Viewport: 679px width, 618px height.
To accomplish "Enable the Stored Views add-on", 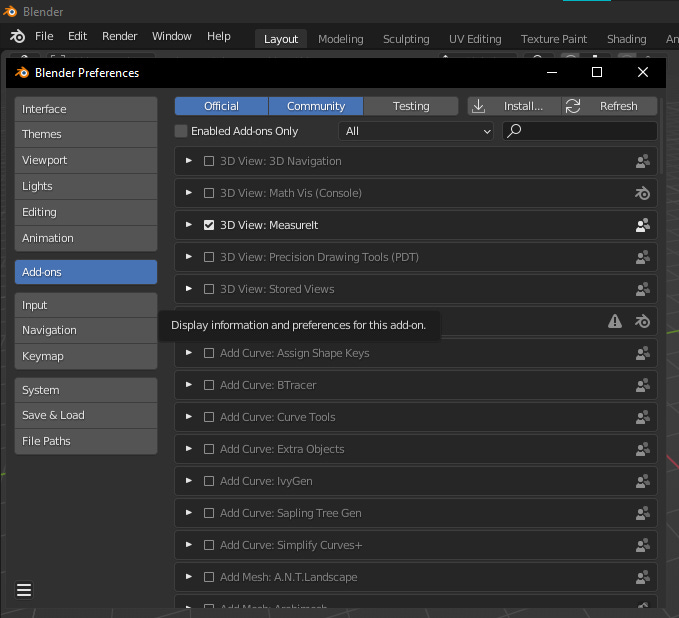I will click(x=209, y=289).
